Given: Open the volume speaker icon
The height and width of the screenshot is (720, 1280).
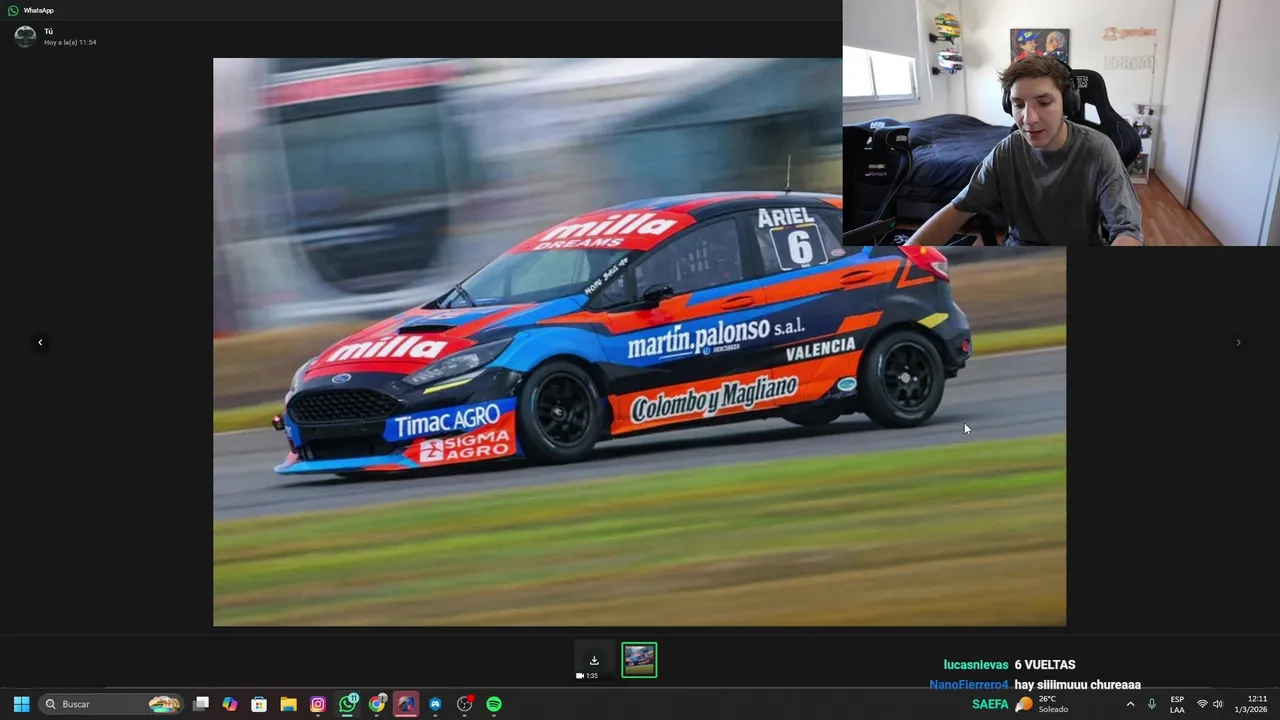Looking at the screenshot, I should point(1218,704).
